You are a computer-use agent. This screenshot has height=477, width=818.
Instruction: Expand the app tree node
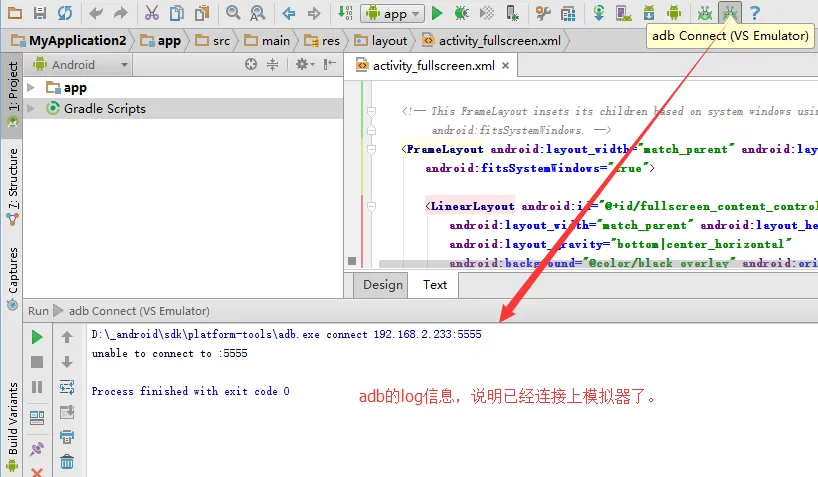[x=31, y=87]
